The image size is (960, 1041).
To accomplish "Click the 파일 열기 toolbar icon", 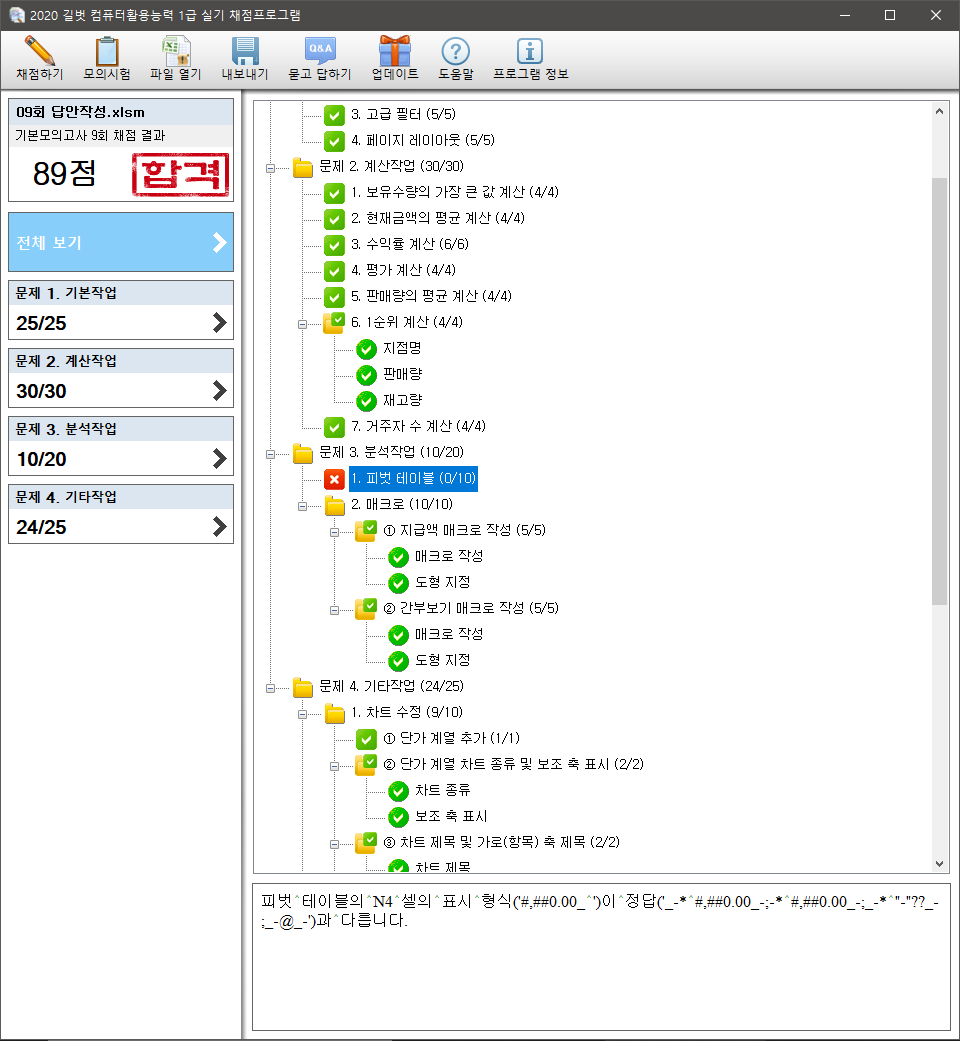I will [176, 51].
